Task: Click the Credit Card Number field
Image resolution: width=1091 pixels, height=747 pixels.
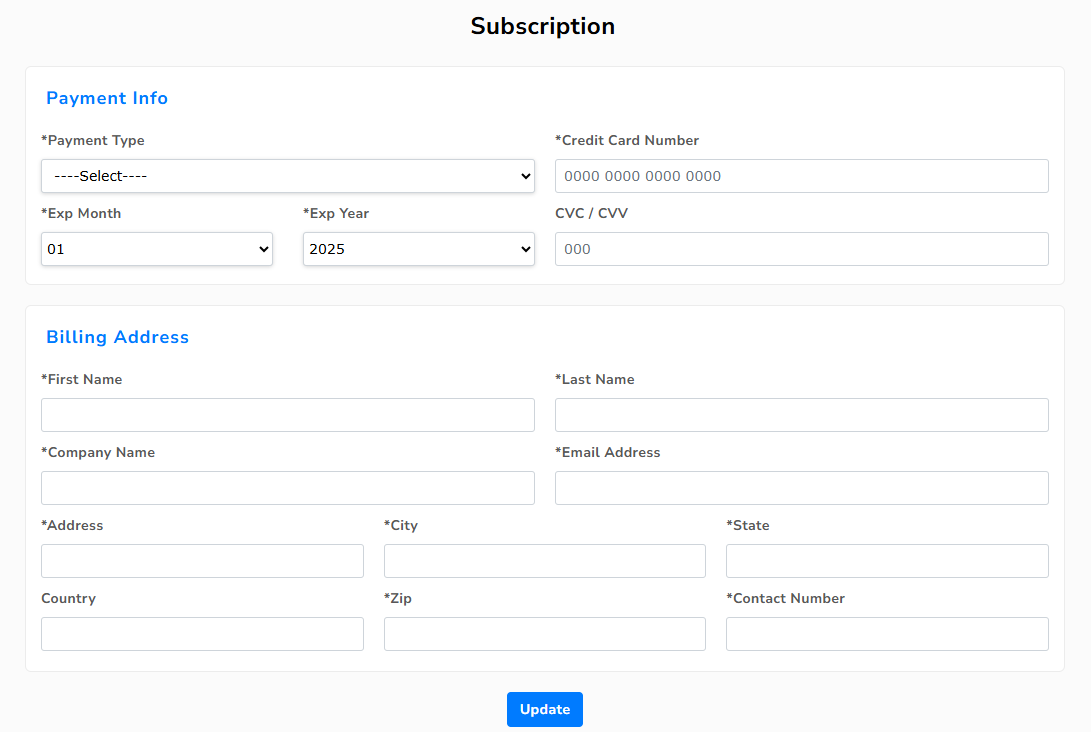Action: click(x=801, y=176)
